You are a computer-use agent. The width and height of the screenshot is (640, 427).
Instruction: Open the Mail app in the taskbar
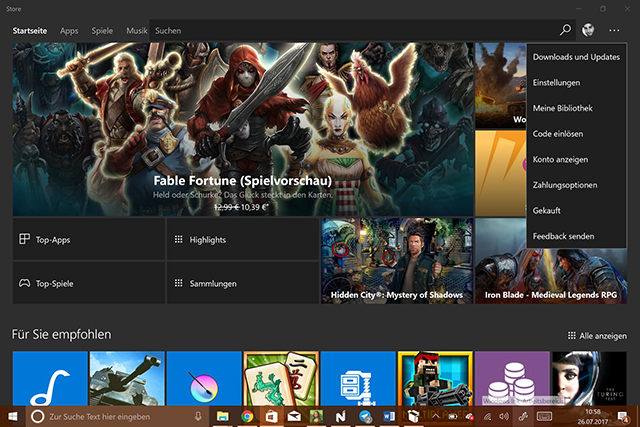(x=294, y=416)
